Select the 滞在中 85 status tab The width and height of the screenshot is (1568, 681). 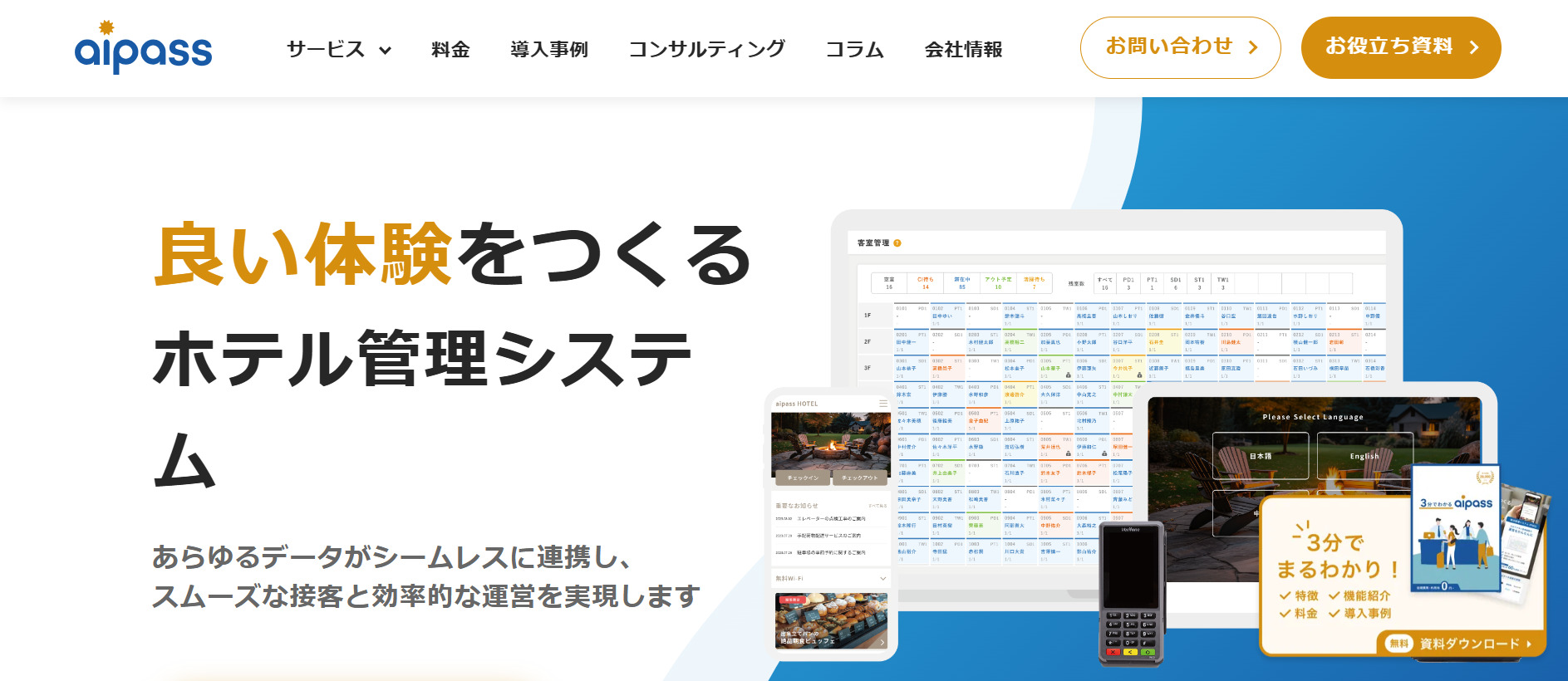962,283
